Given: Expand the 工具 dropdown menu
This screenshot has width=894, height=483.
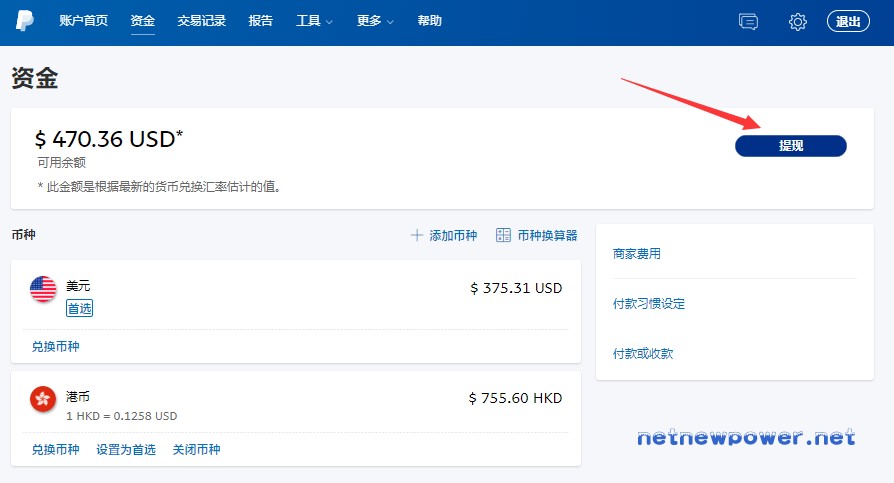Looking at the screenshot, I should tap(314, 21).
